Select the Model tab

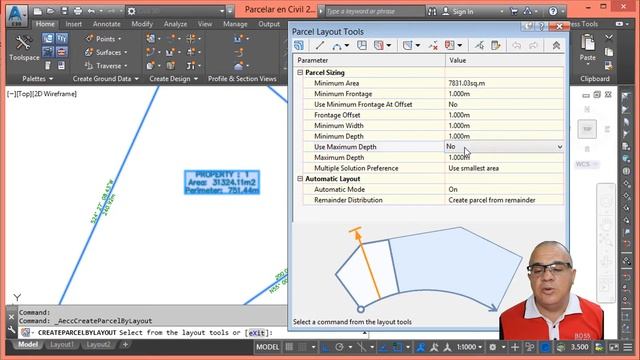(28, 344)
